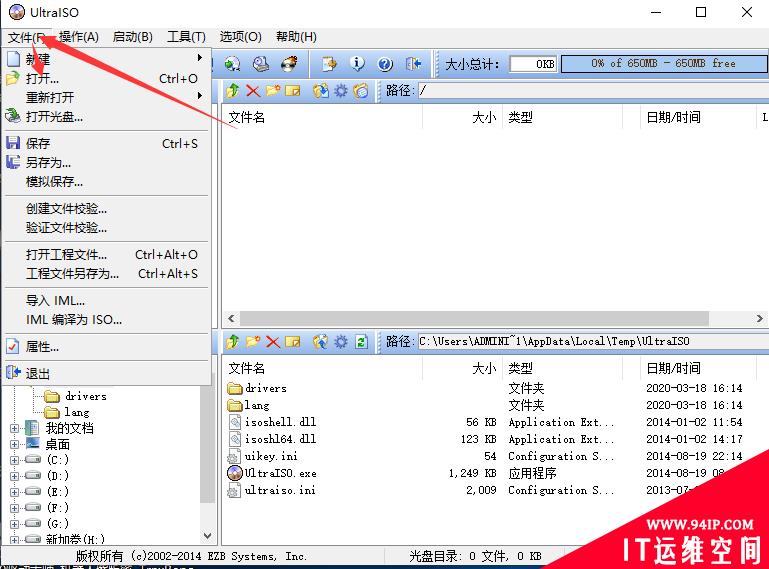Choose 另存为... menu entry
The width and height of the screenshot is (769, 569).
pyautogui.click(x=107, y=162)
